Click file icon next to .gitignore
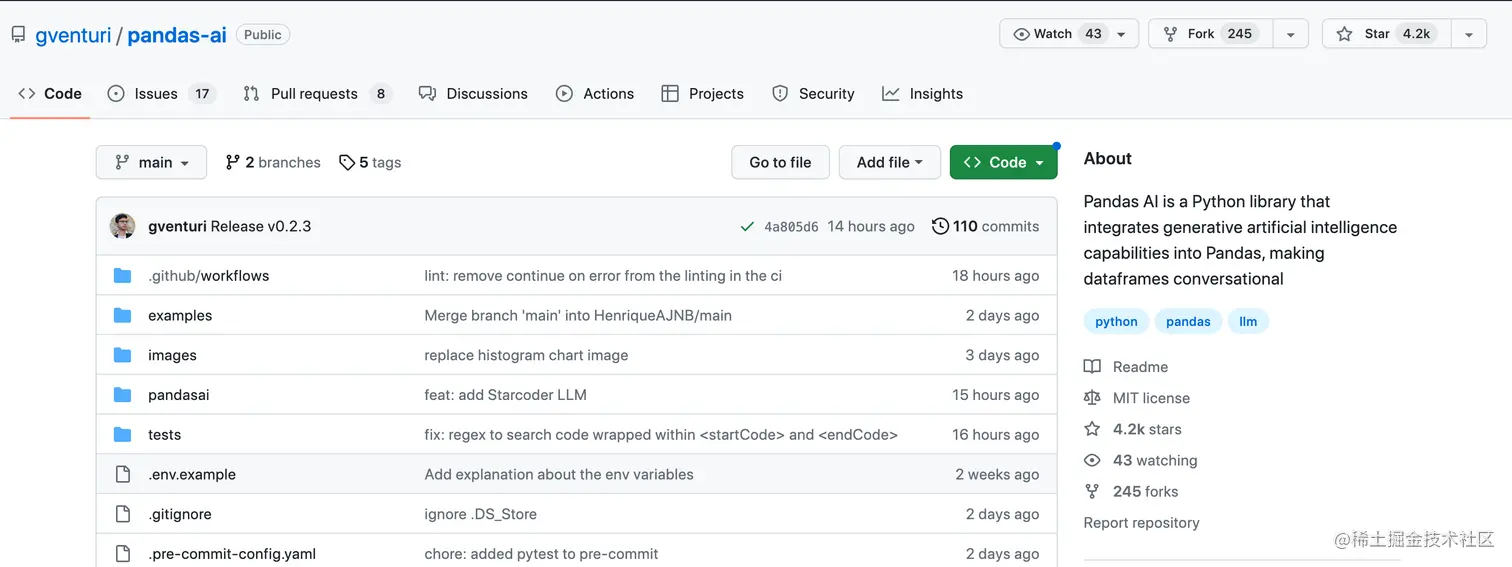This screenshot has height=567, width=1512. [x=122, y=515]
